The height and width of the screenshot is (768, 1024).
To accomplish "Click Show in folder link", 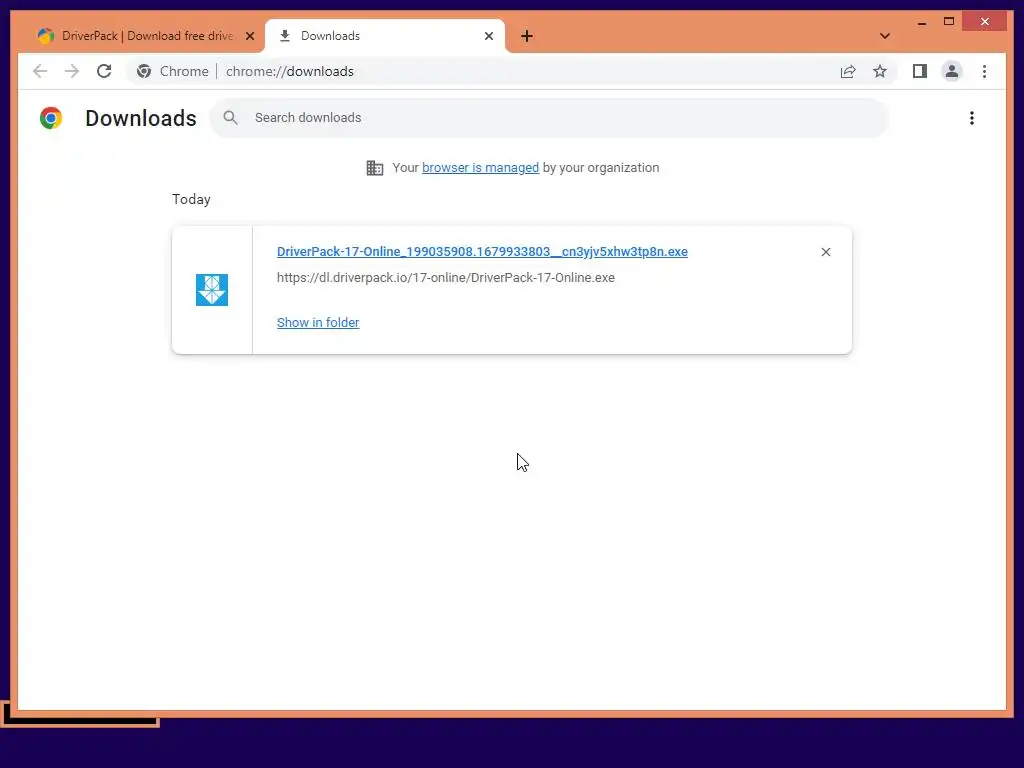I will pos(318,323).
